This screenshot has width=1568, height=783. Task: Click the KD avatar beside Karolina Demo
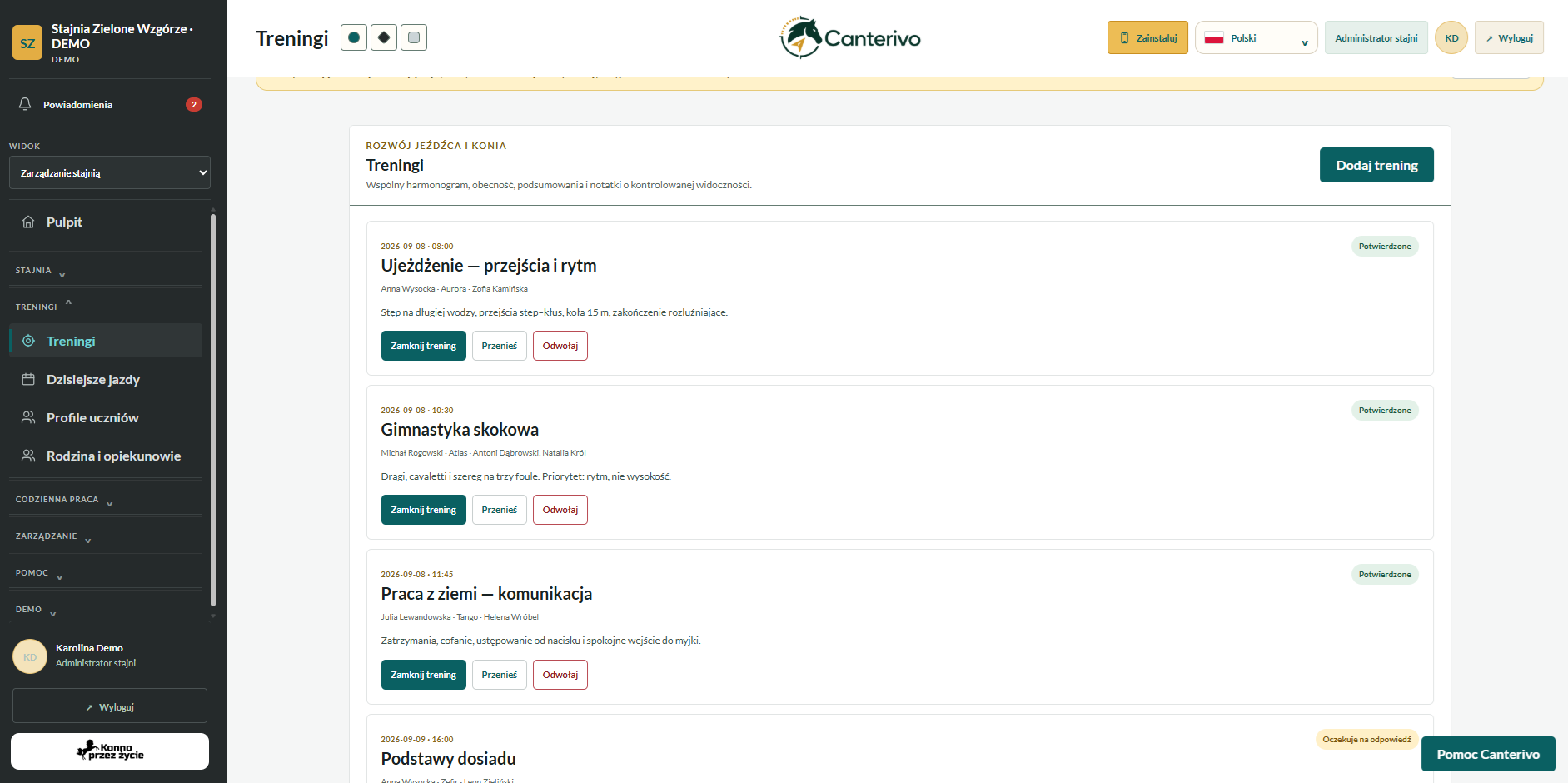pyautogui.click(x=30, y=656)
